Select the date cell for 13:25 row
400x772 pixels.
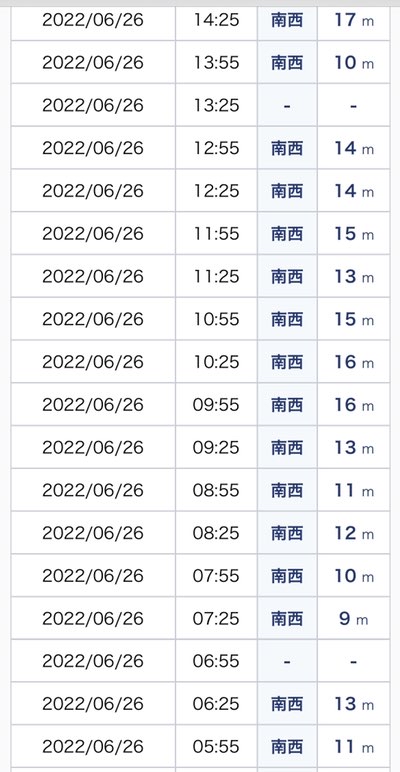[93, 105]
